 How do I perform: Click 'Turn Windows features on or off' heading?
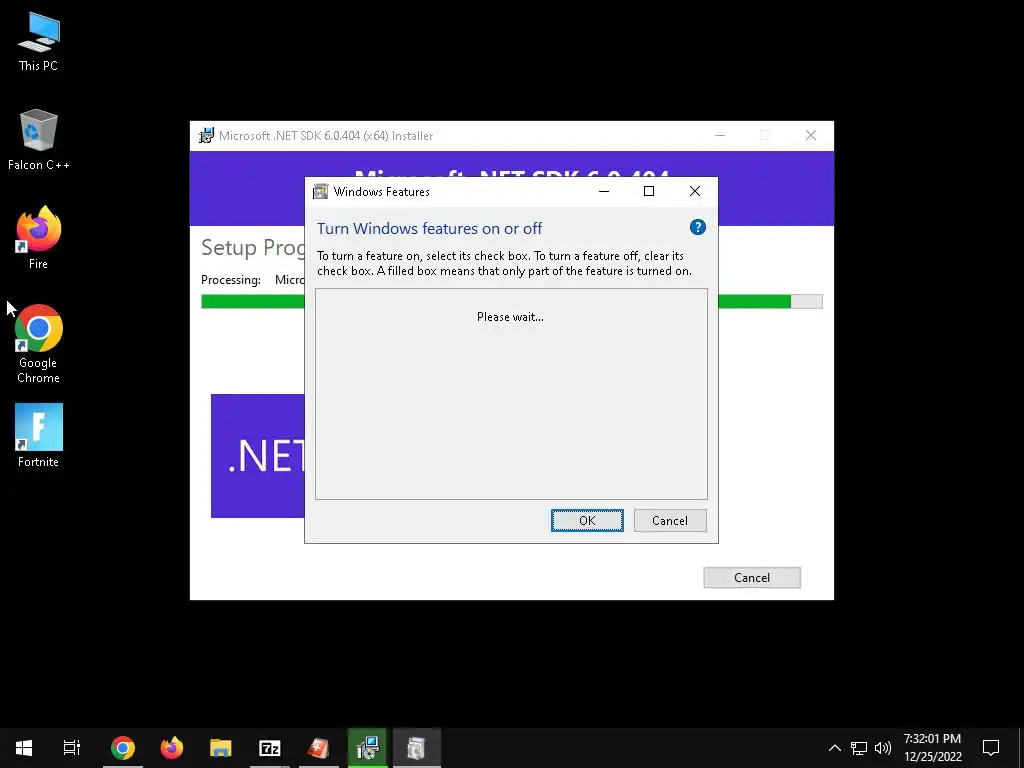pyautogui.click(x=430, y=229)
